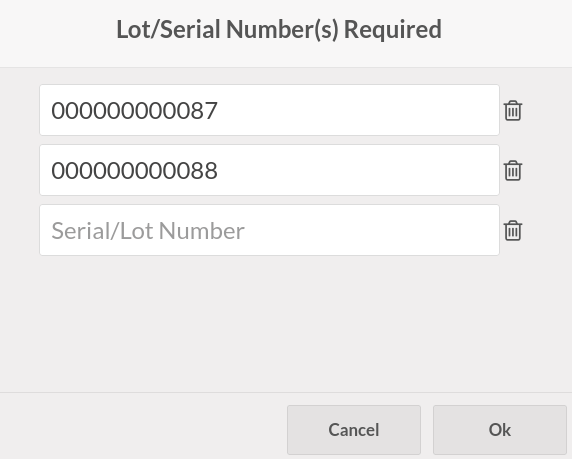The width and height of the screenshot is (572, 459).
Task: Focus the 000000000088 serial number input
Action: pyautogui.click(x=269, y=170)
